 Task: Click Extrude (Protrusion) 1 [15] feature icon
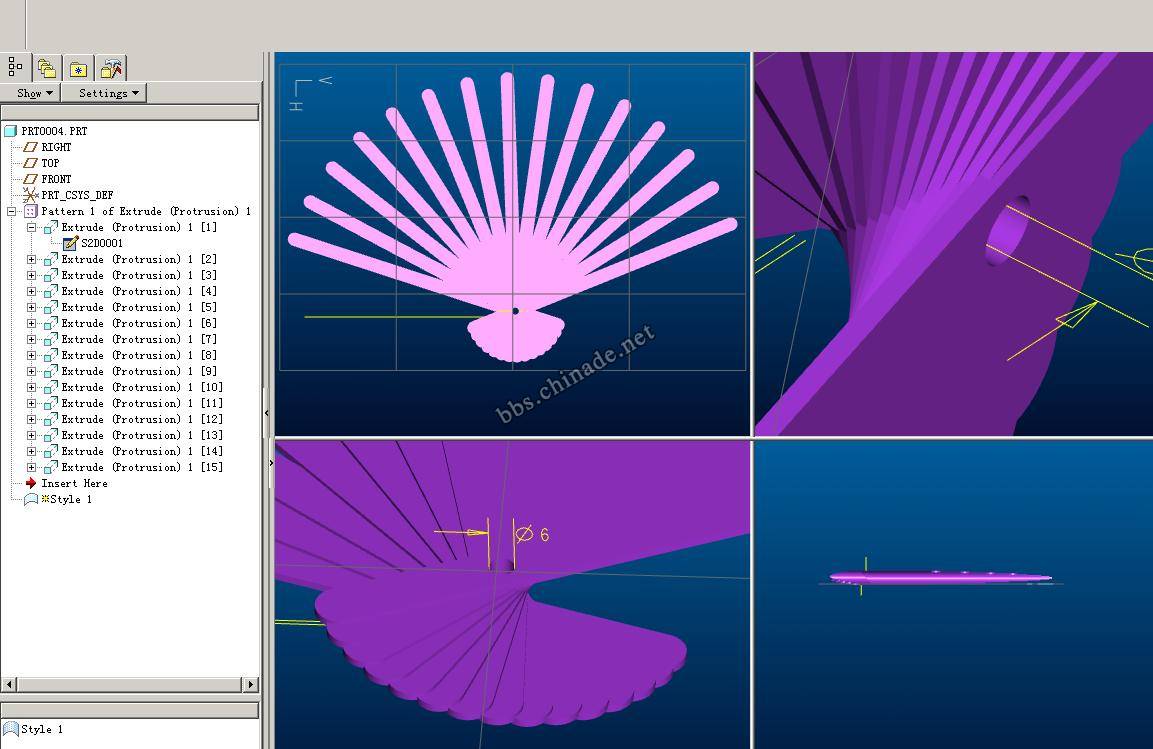[51, 467]
